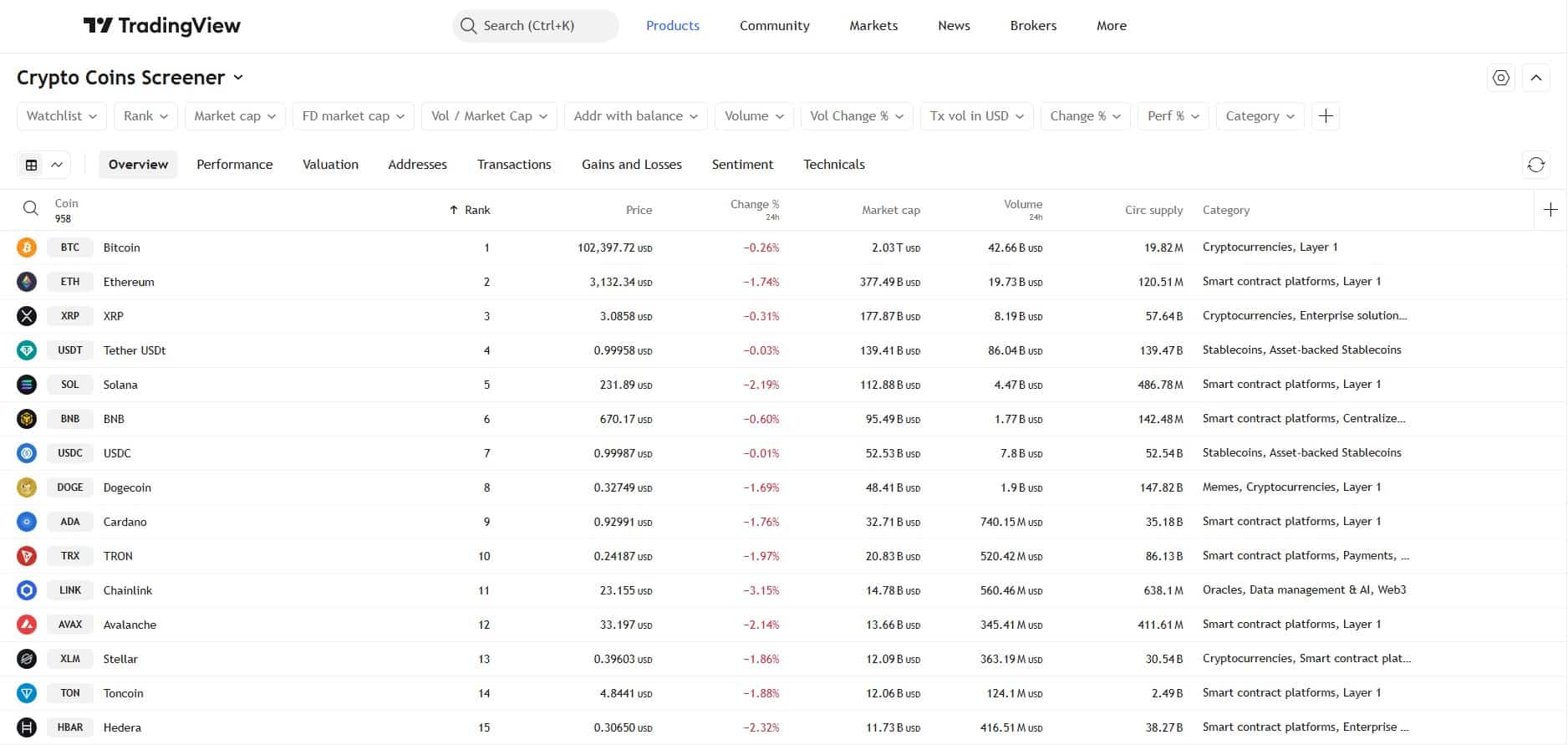The height and width of the screenshot is (745, 1568).
Task: Click the add filter plus button
Action: coord(1326,116)
